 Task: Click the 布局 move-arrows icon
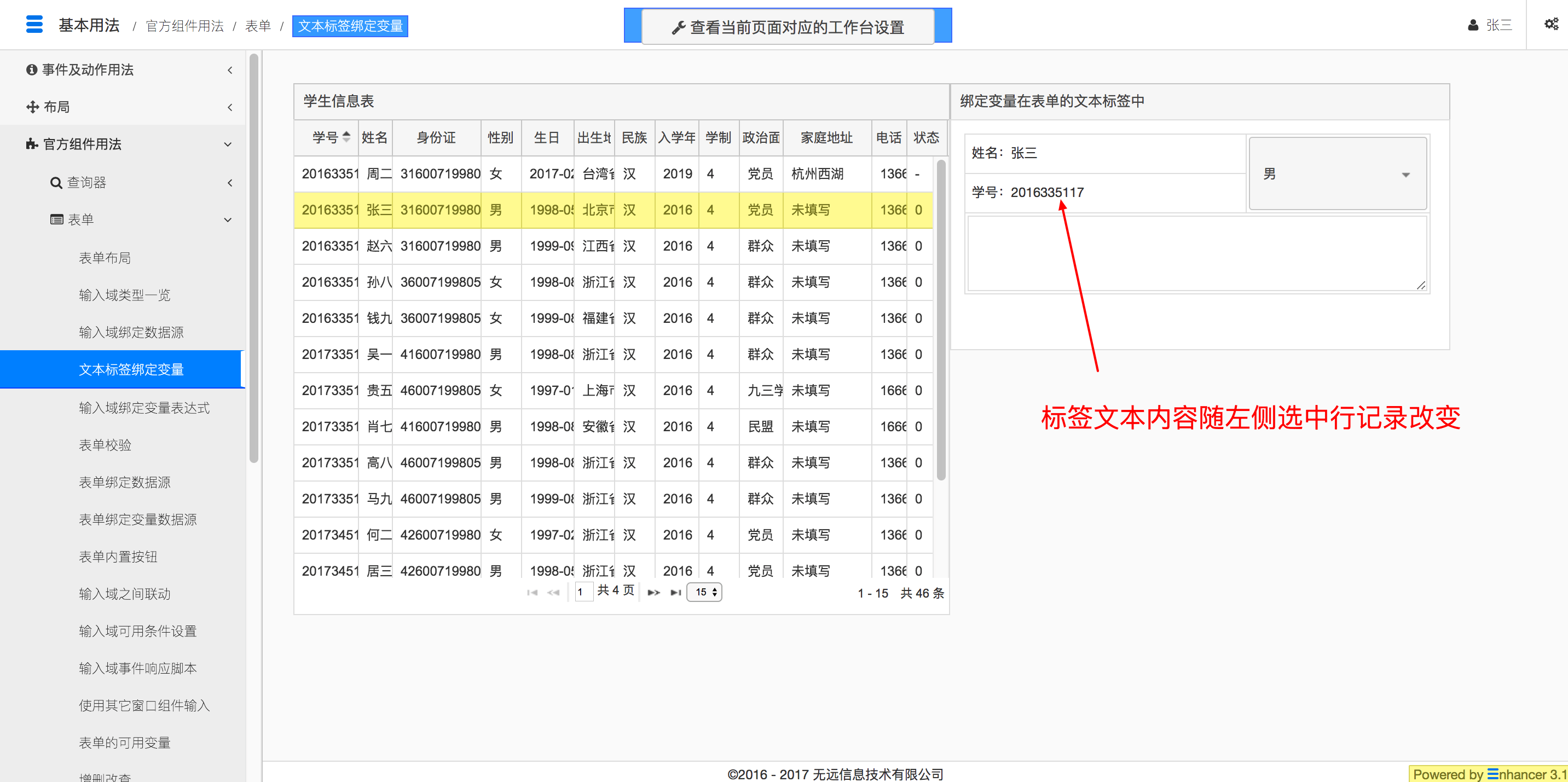pyautogui.click(x=32, y=107)
